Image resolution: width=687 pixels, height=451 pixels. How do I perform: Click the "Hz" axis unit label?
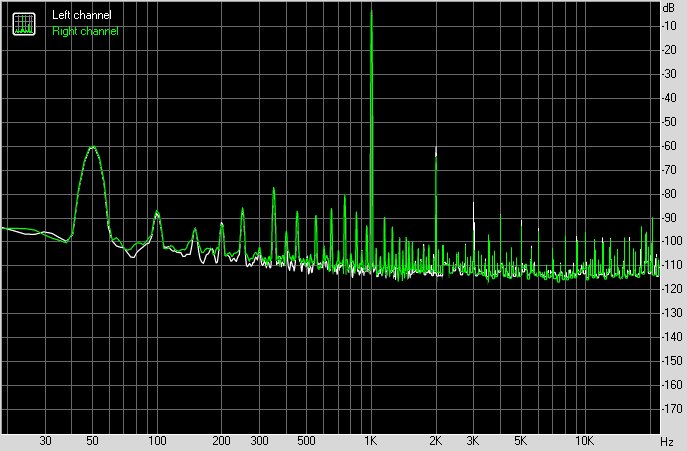(666, 442)
